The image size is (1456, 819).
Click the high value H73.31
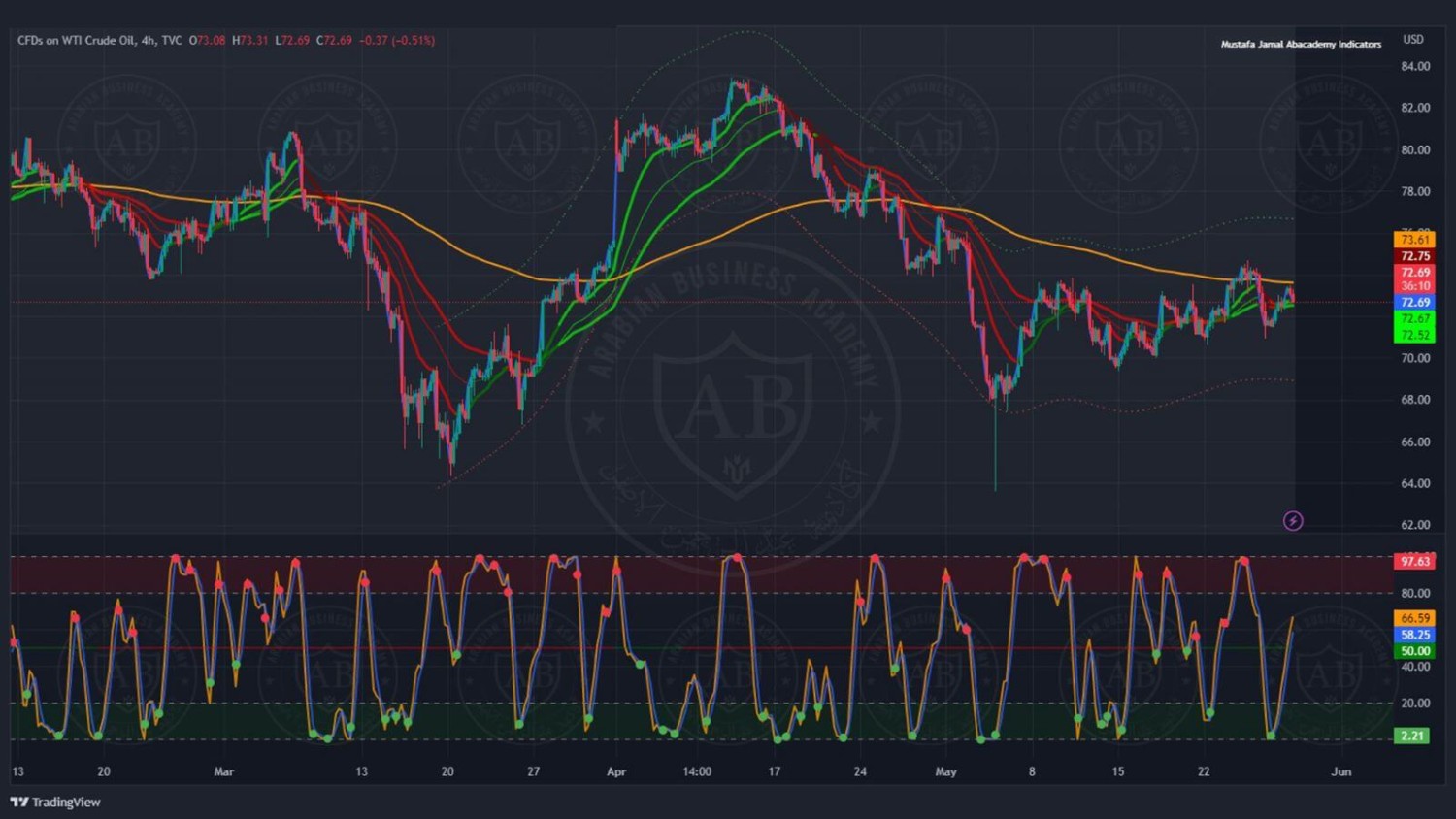[250, 41]
